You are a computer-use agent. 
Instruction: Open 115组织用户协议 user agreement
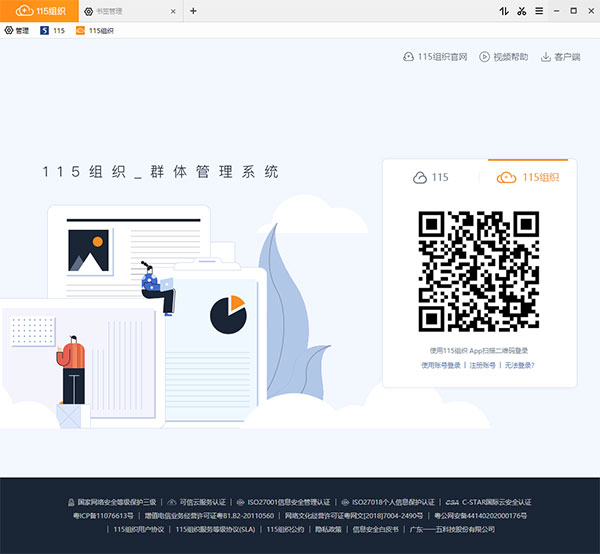click(139, 530)
